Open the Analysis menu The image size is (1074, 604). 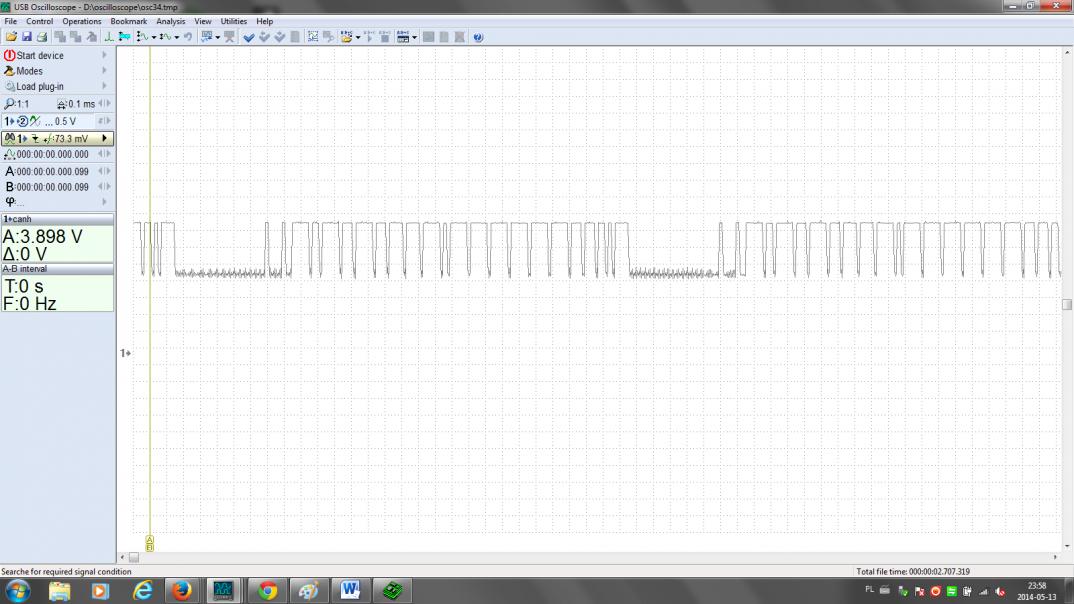click(x=171, y=21)
